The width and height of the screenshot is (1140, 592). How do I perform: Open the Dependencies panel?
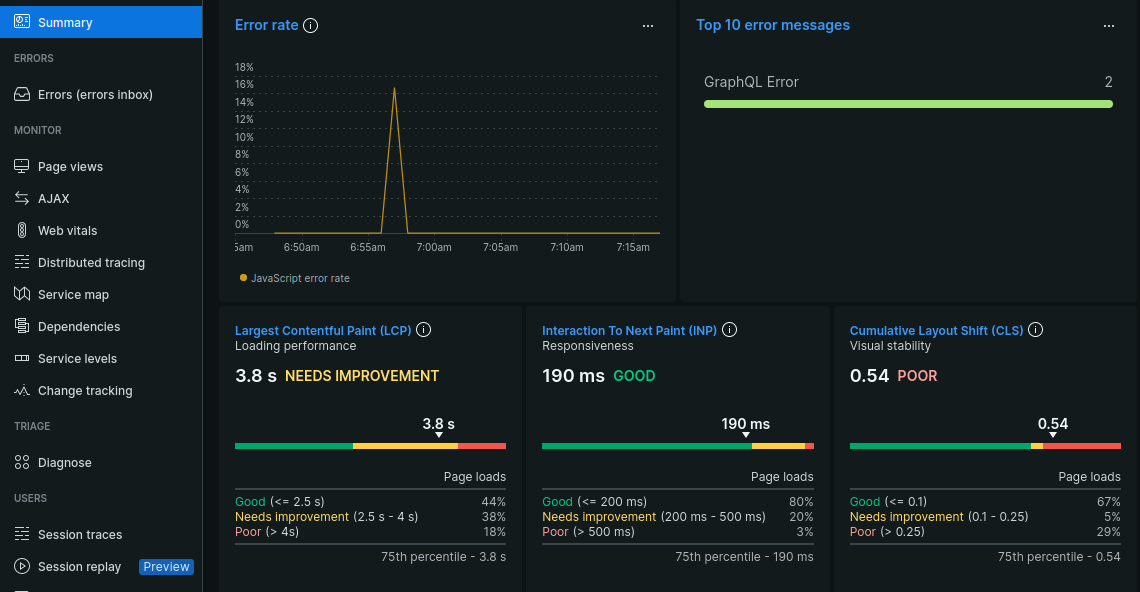point(80,326)
